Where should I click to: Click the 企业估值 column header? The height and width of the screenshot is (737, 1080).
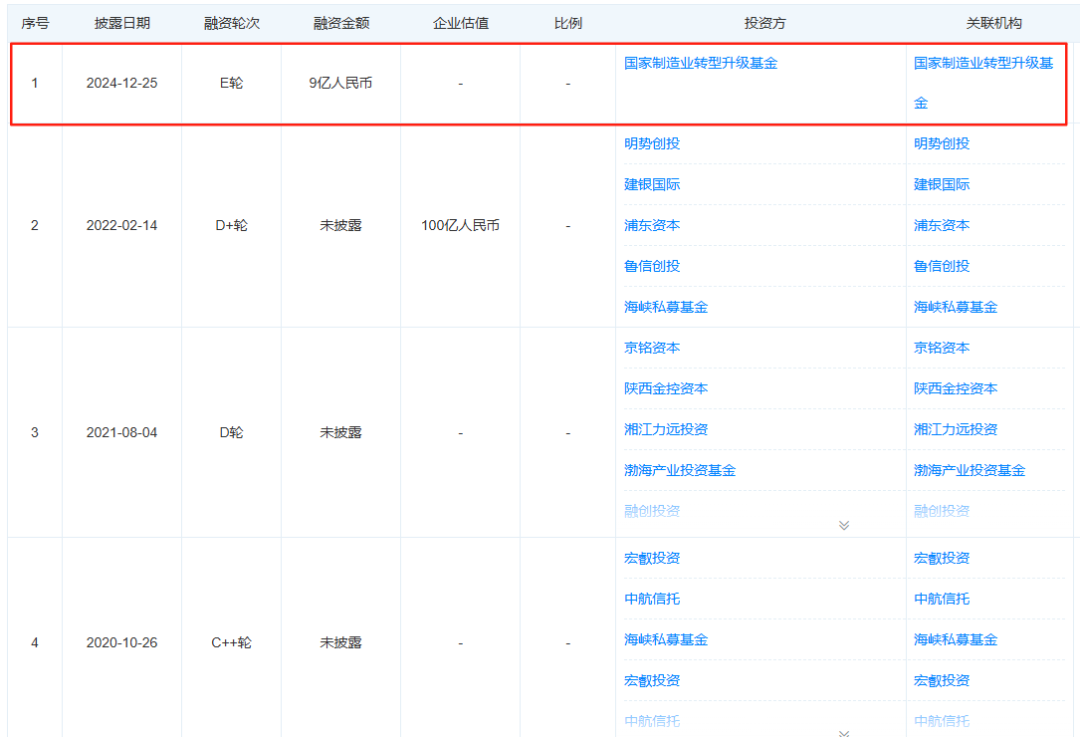pyautogui.click(x=461, y=23)
